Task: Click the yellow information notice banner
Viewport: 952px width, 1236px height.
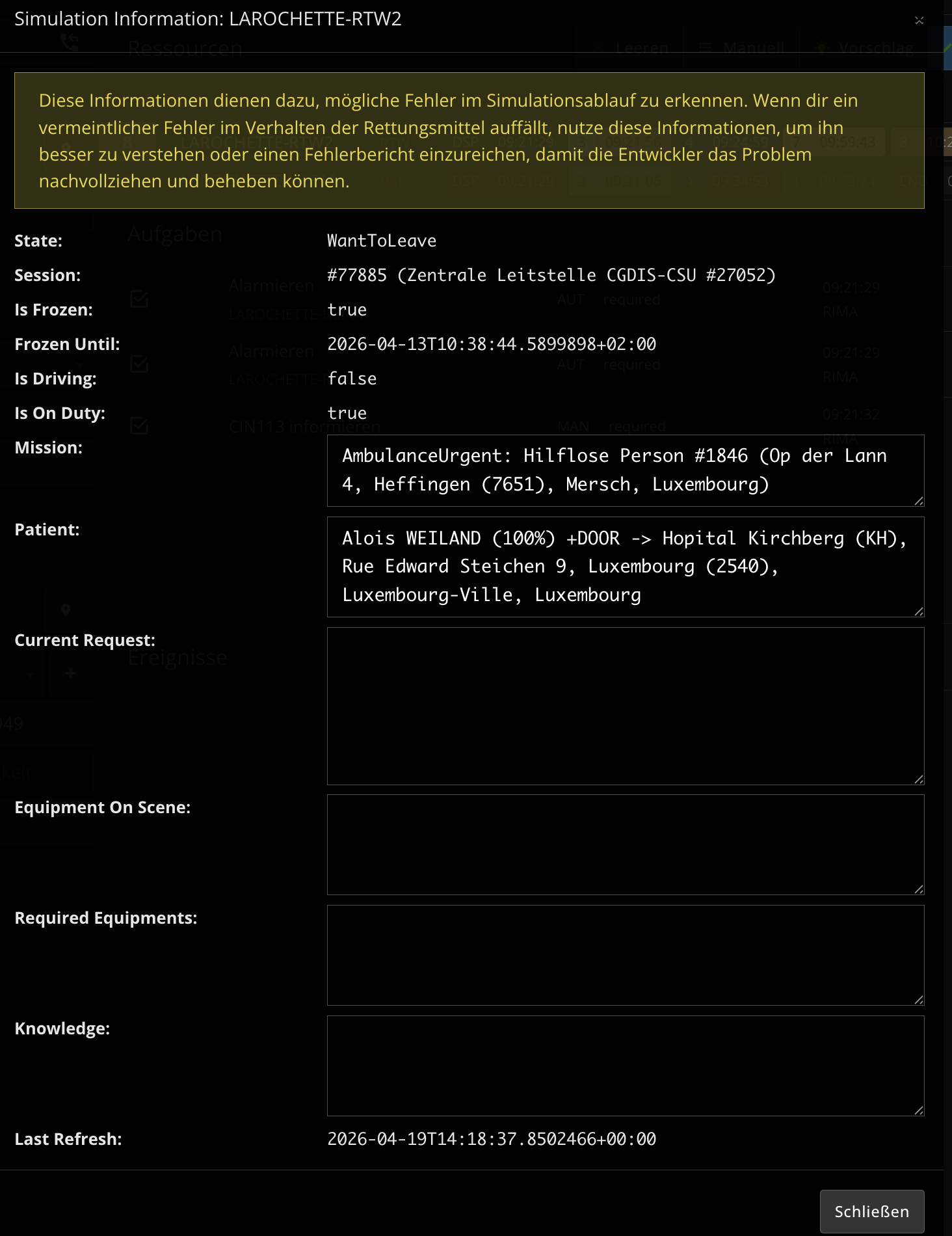Action: 469,141
